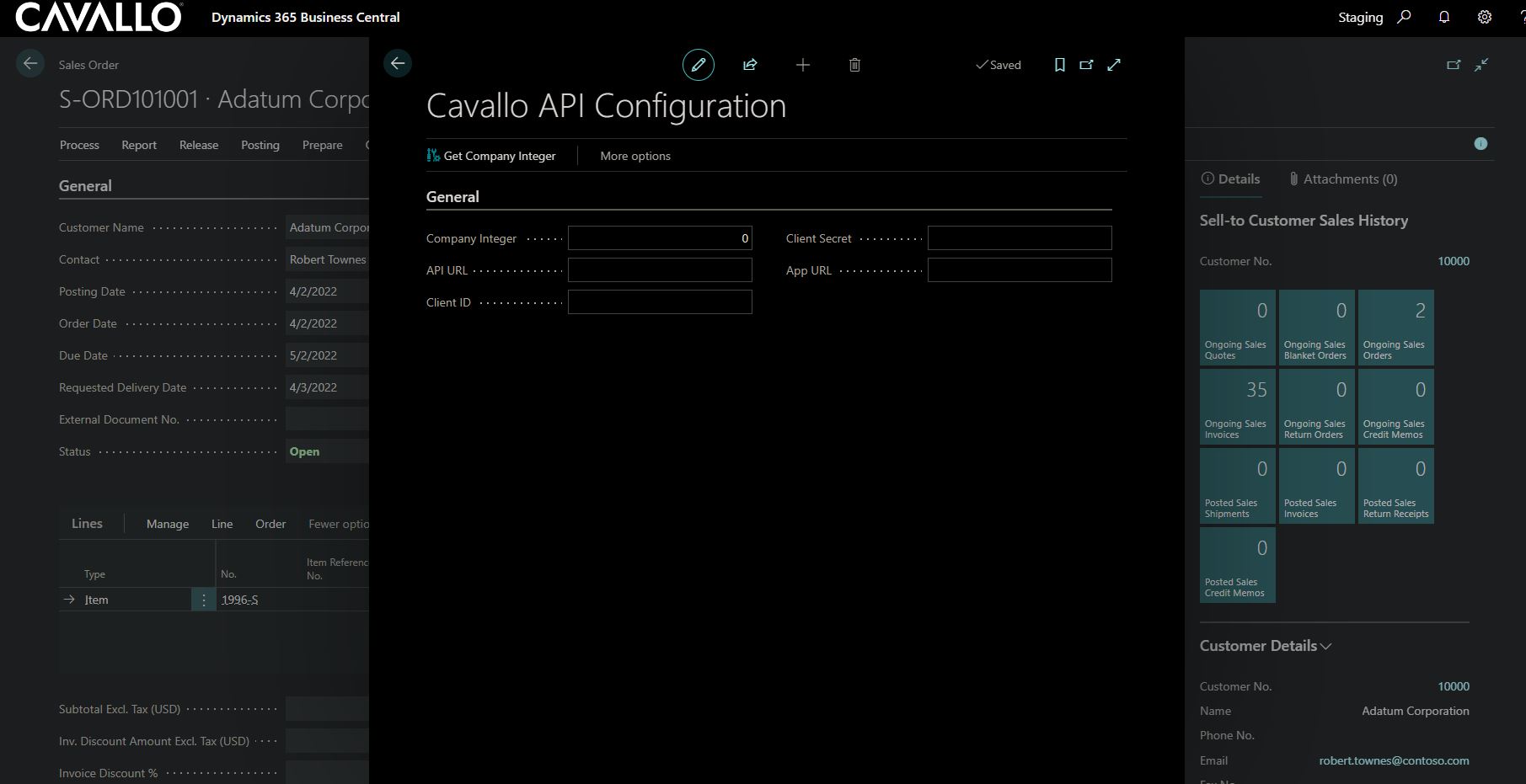The height and width of the screenshot is (784, 1526).
Task: Open row options for Item line
Action: coord(204,600)
